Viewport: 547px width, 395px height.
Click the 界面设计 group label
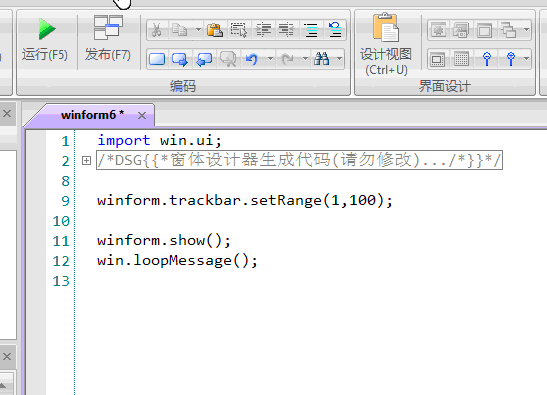click(445, 86)
